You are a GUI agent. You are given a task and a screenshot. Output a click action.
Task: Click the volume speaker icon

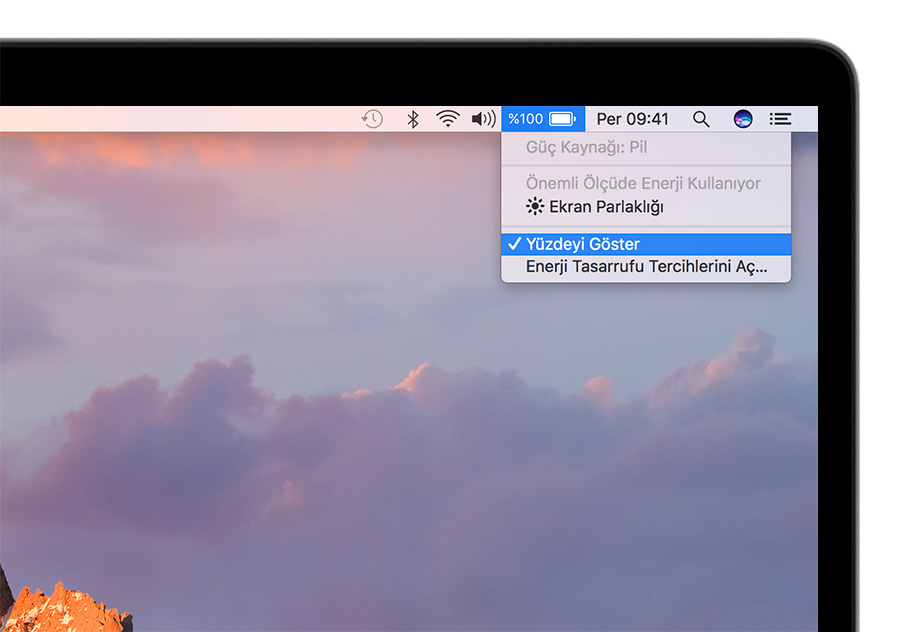[483, 119]
